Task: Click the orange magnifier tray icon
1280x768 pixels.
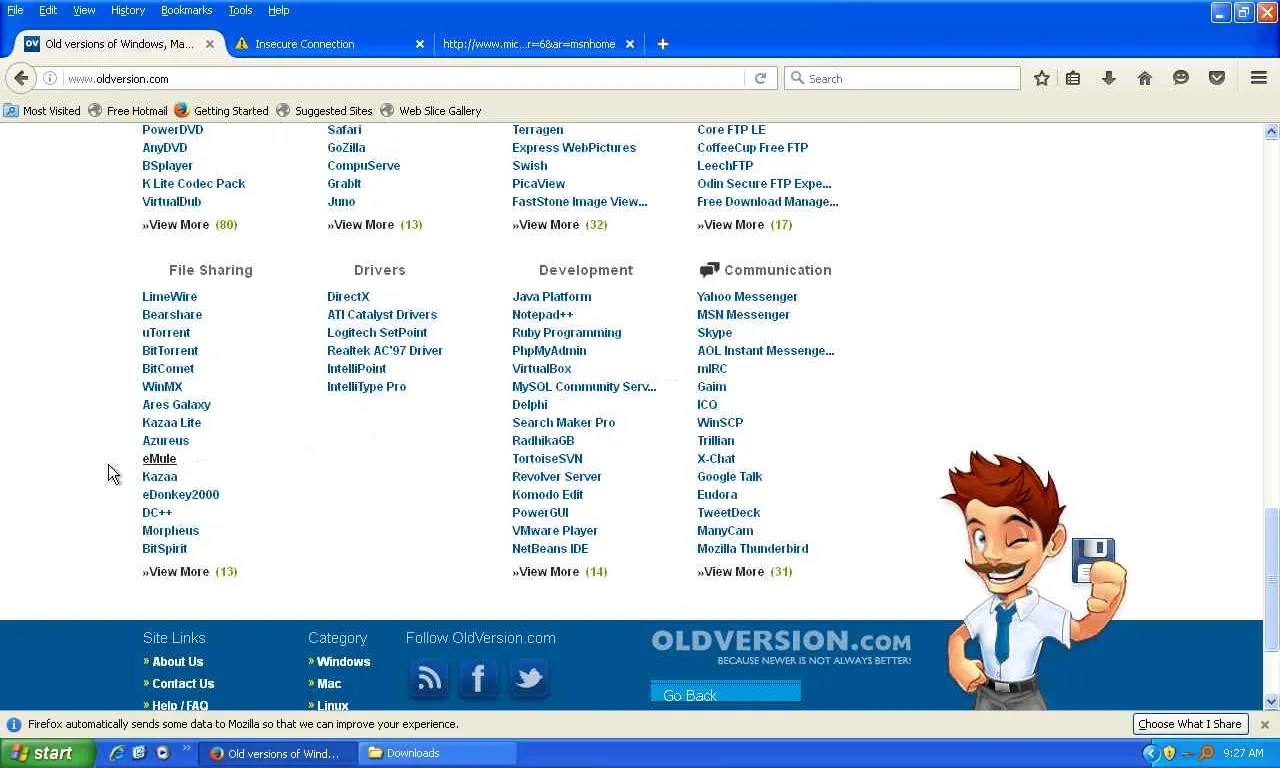Action: pos(1206,753)
